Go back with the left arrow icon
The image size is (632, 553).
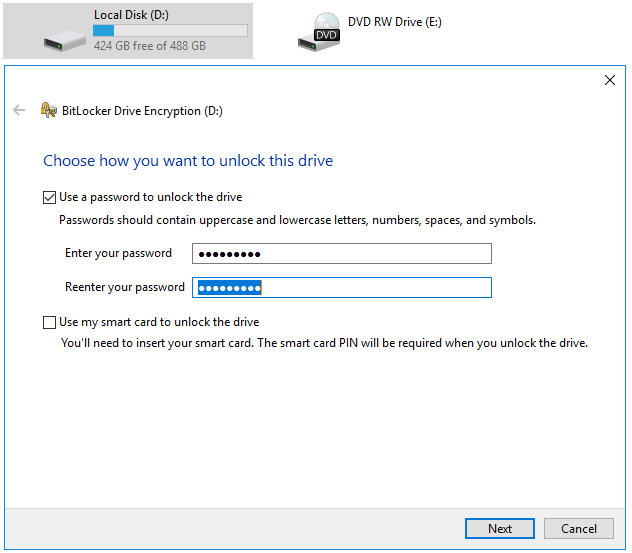coord(19,110)
